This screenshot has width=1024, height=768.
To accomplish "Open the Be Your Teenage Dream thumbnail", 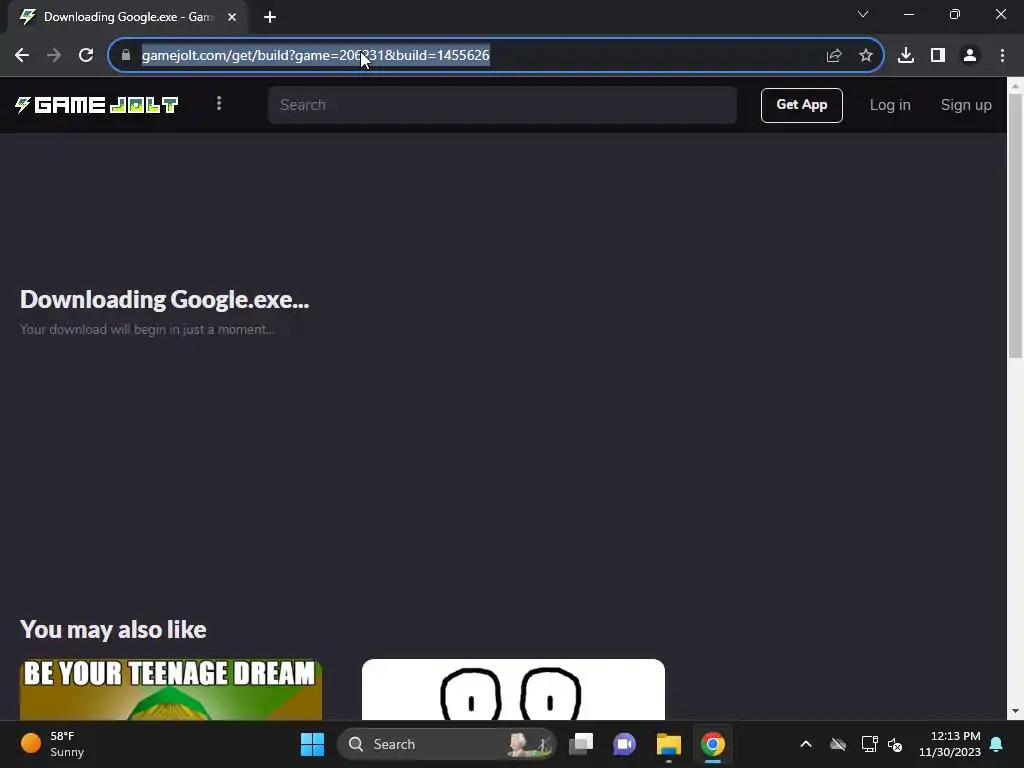I will [x=170, y=690].
